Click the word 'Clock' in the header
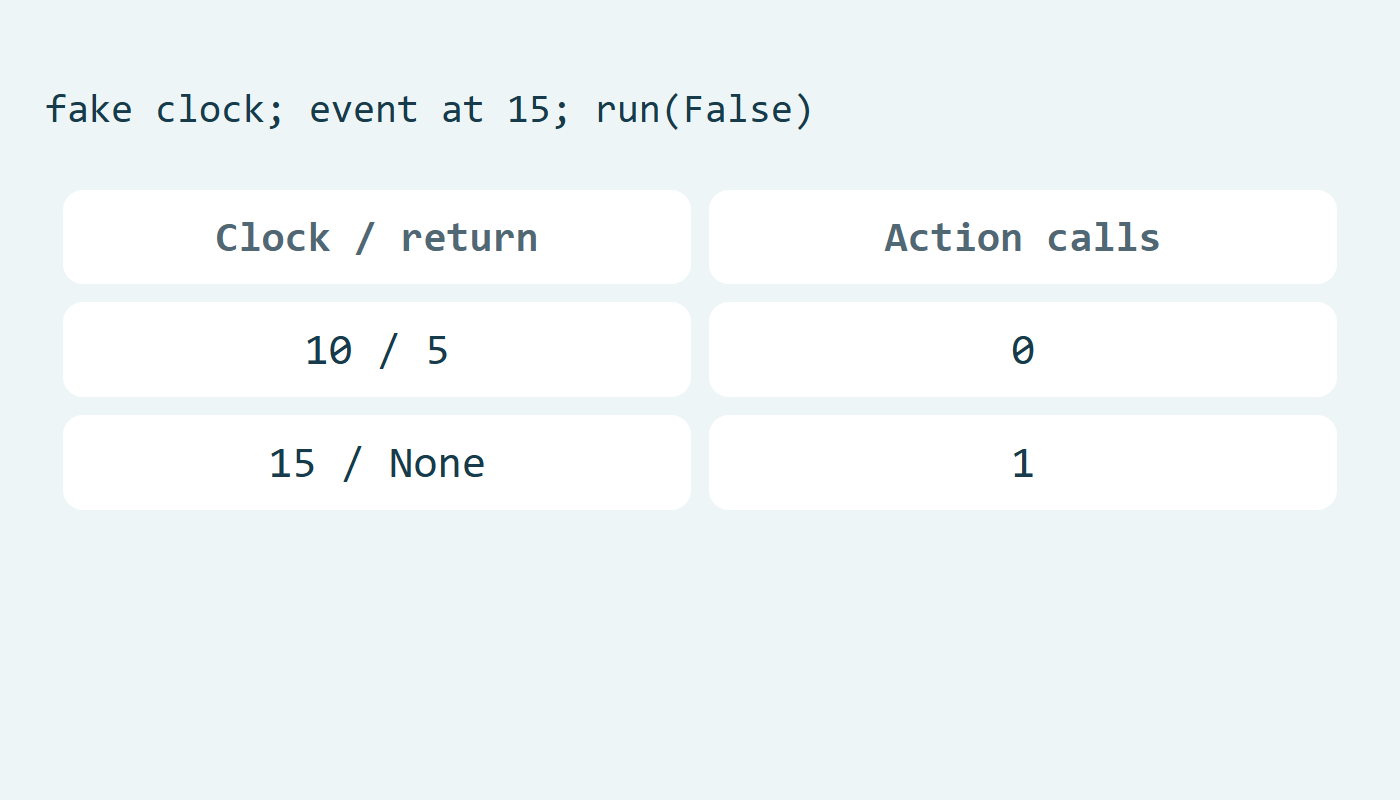This screenshot has height=800, width=1400. pyautogui.click(x=273, y=238)
